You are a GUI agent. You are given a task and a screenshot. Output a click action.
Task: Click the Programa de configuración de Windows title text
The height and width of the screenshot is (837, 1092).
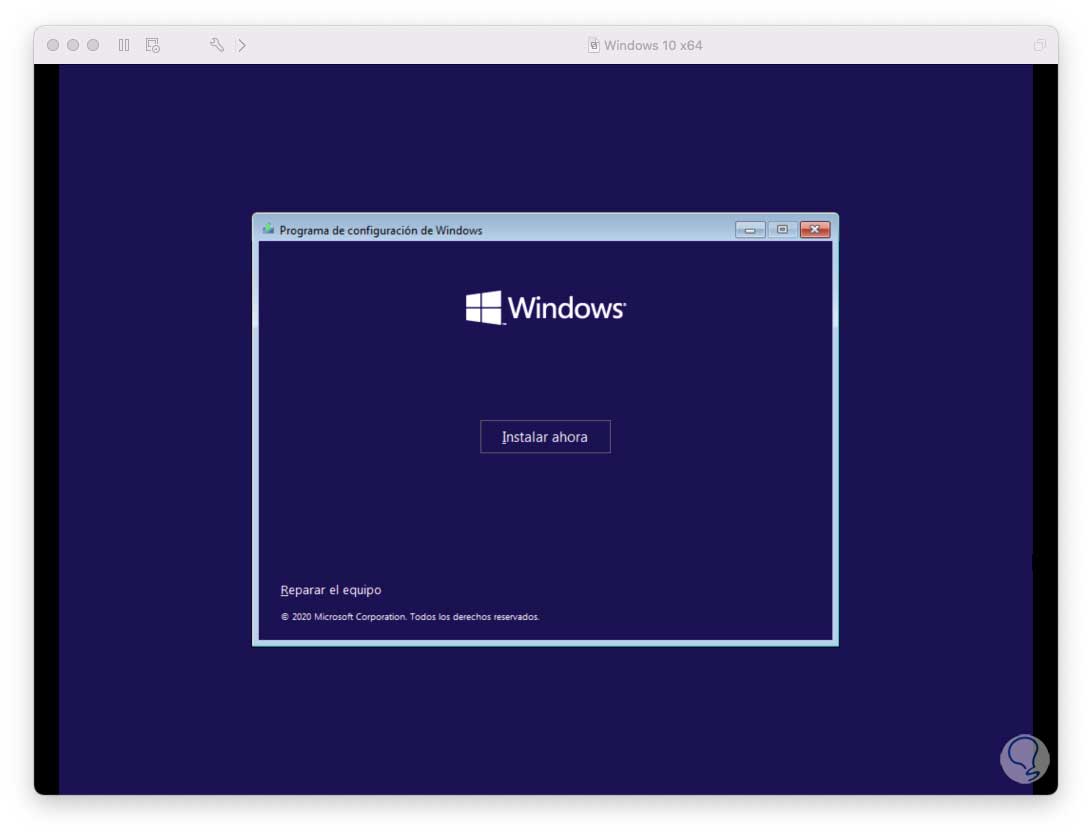click(381, 230)
